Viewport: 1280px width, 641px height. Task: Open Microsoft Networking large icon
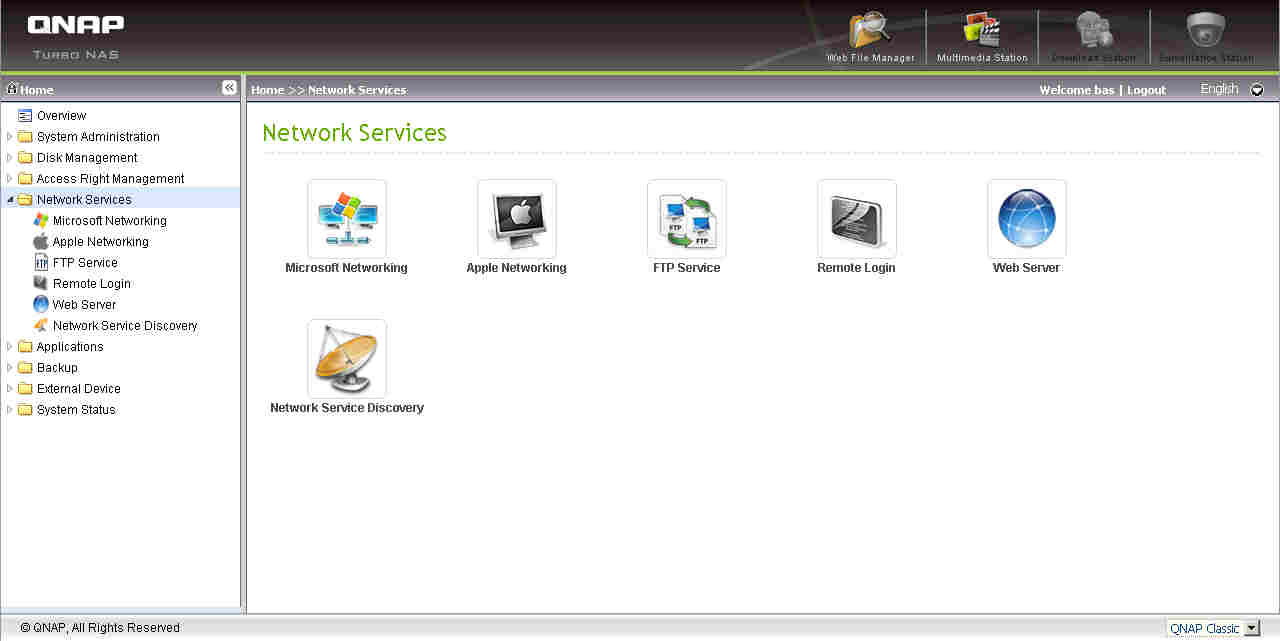[347, 219]
